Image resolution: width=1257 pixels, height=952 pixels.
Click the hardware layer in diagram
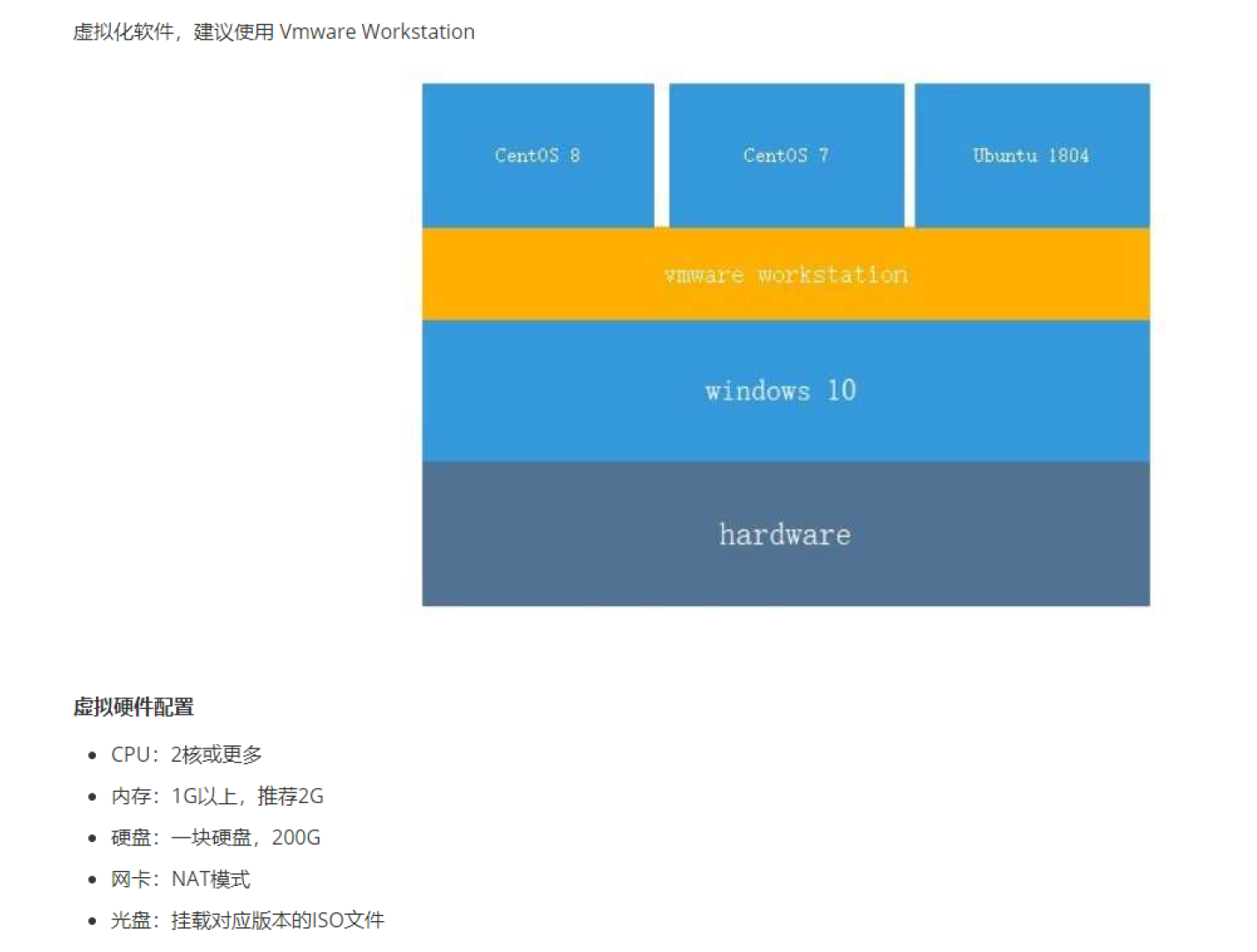point(786,535)
